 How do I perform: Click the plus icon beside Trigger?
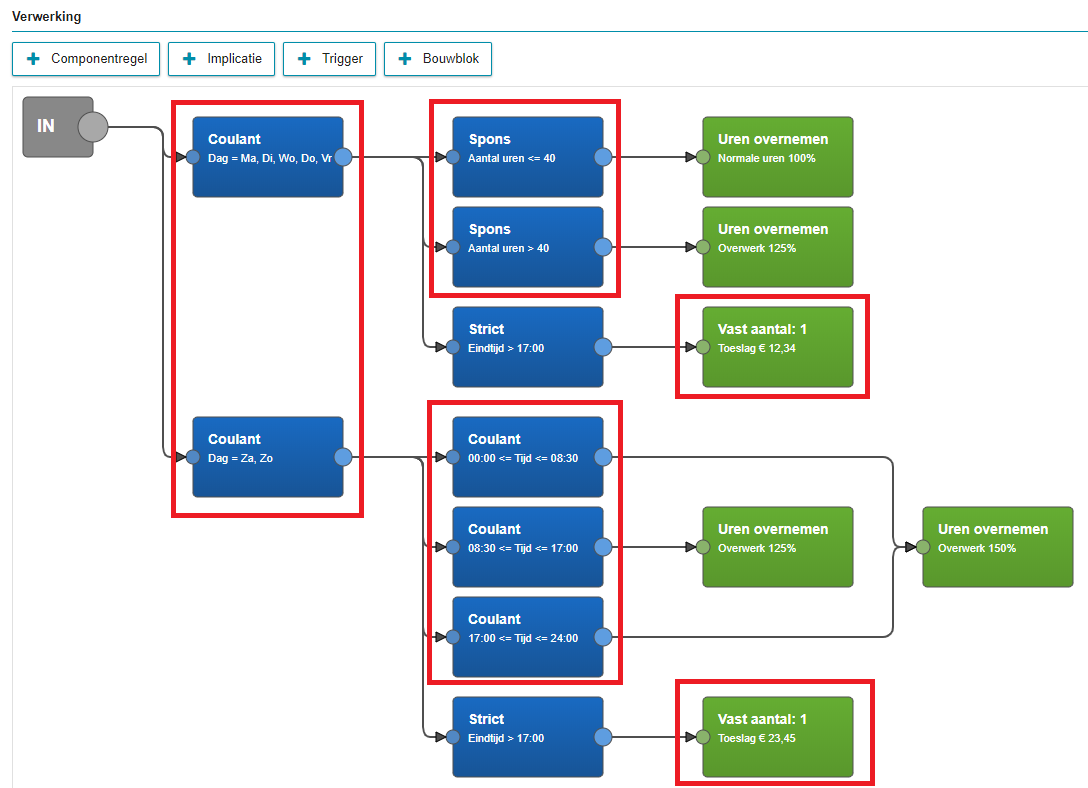(305, 59)
